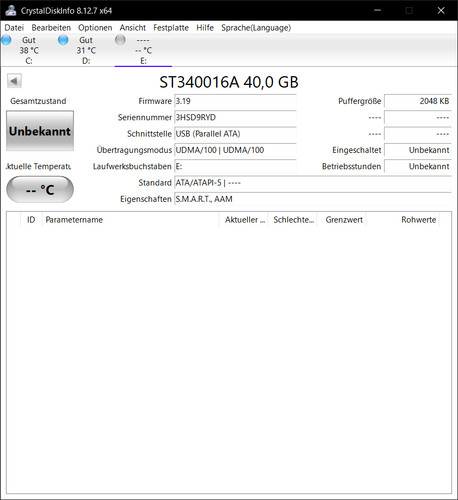Click the CrystalDiskInfo title bar app icon
458x500 pixels.
[x=11, y=10]
